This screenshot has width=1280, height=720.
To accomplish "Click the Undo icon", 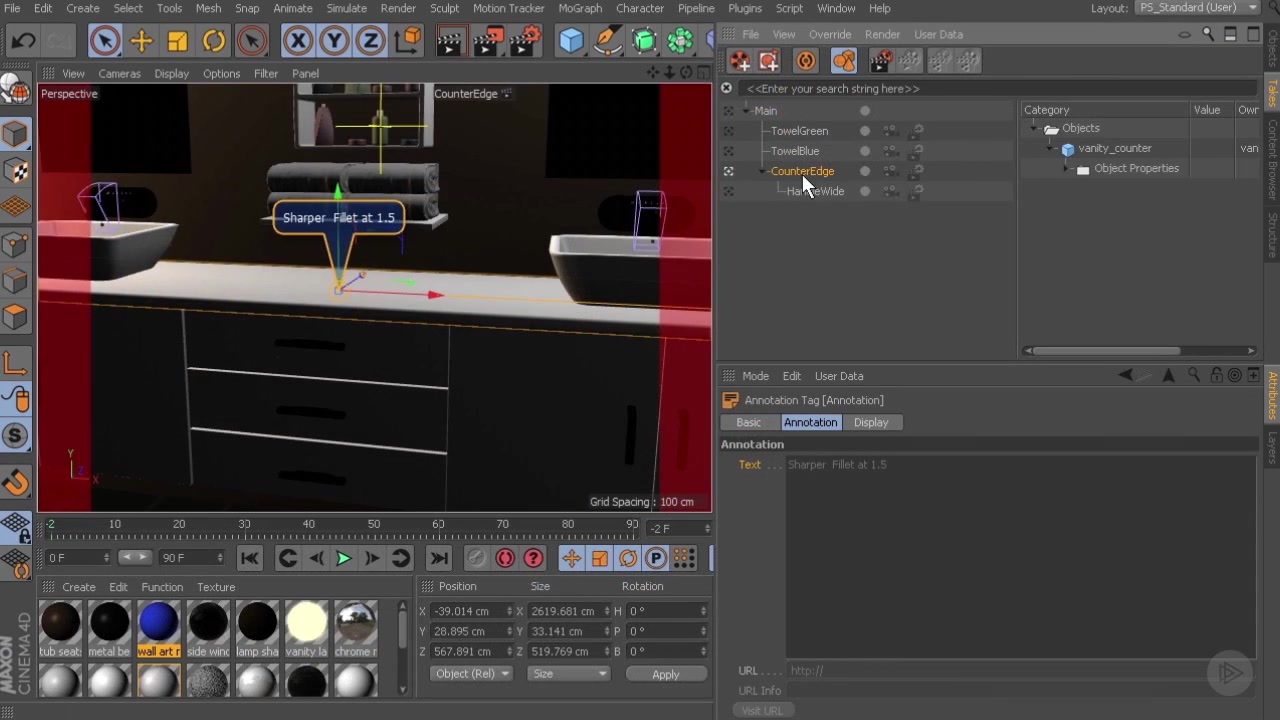I will [x=20, y=40].
